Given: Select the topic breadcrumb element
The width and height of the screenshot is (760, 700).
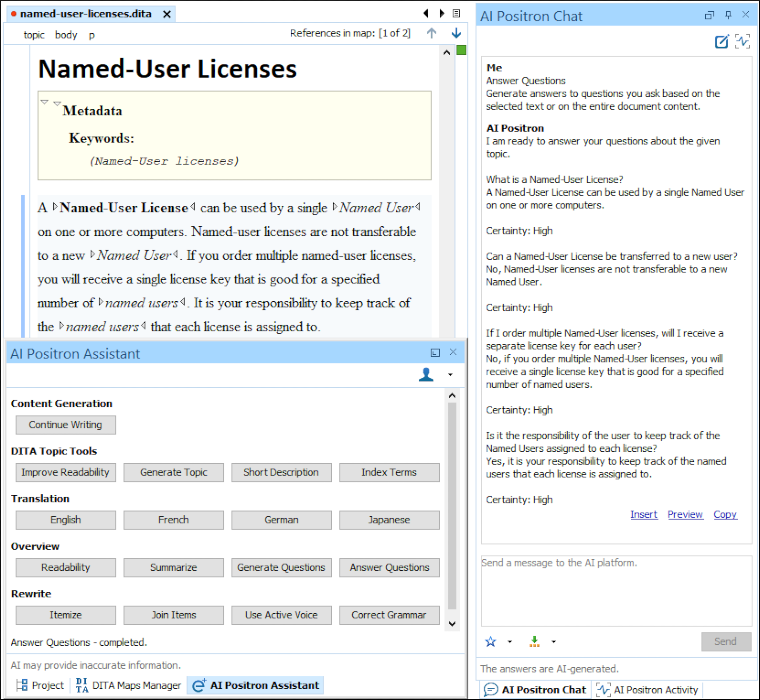Looking at the screenshot, I should pos(34,35).
